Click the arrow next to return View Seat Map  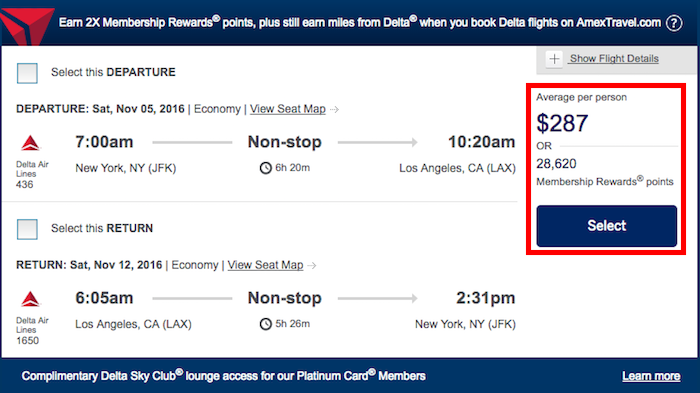312,265
